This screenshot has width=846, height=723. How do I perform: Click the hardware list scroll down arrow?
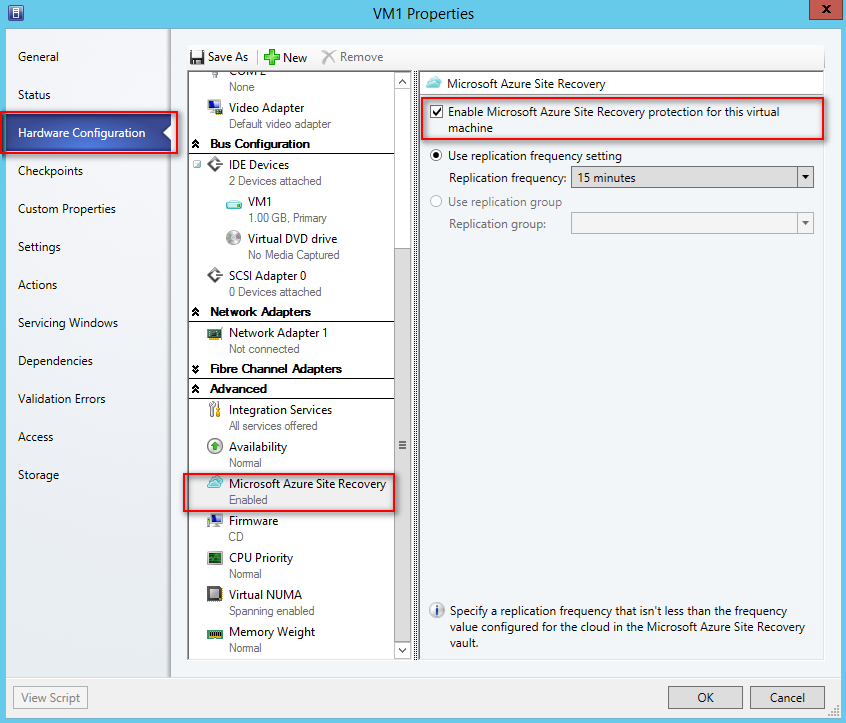point(402,650)
